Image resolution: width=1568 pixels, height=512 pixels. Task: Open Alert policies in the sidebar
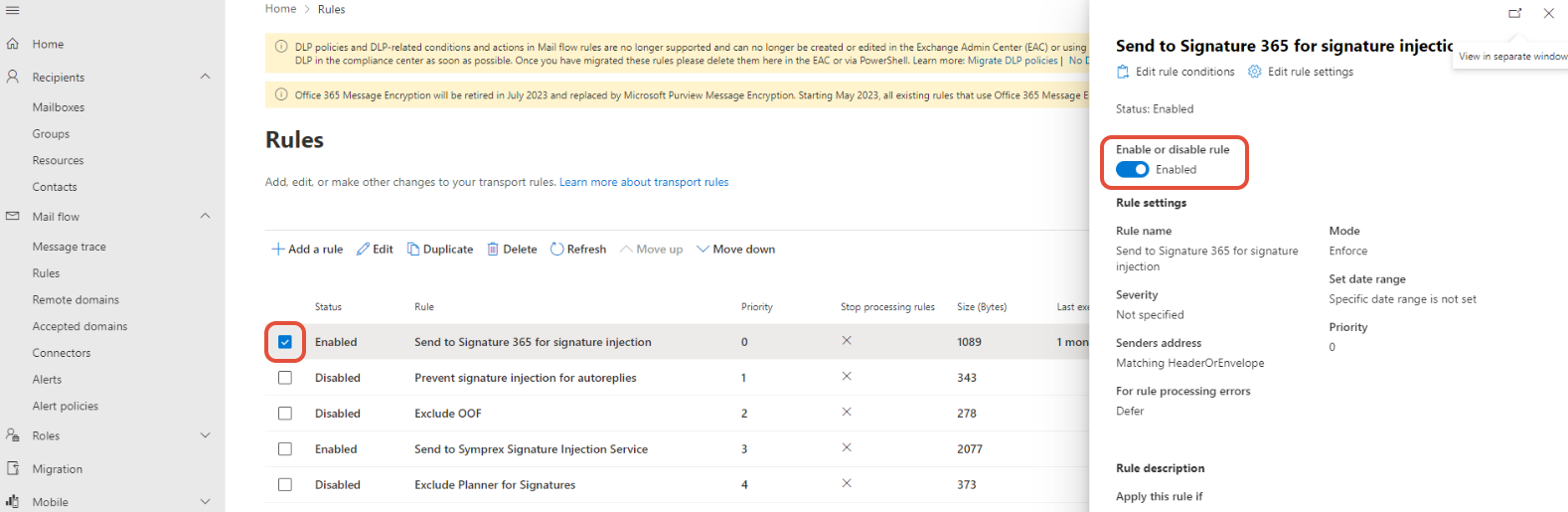[x=66, y=406]
